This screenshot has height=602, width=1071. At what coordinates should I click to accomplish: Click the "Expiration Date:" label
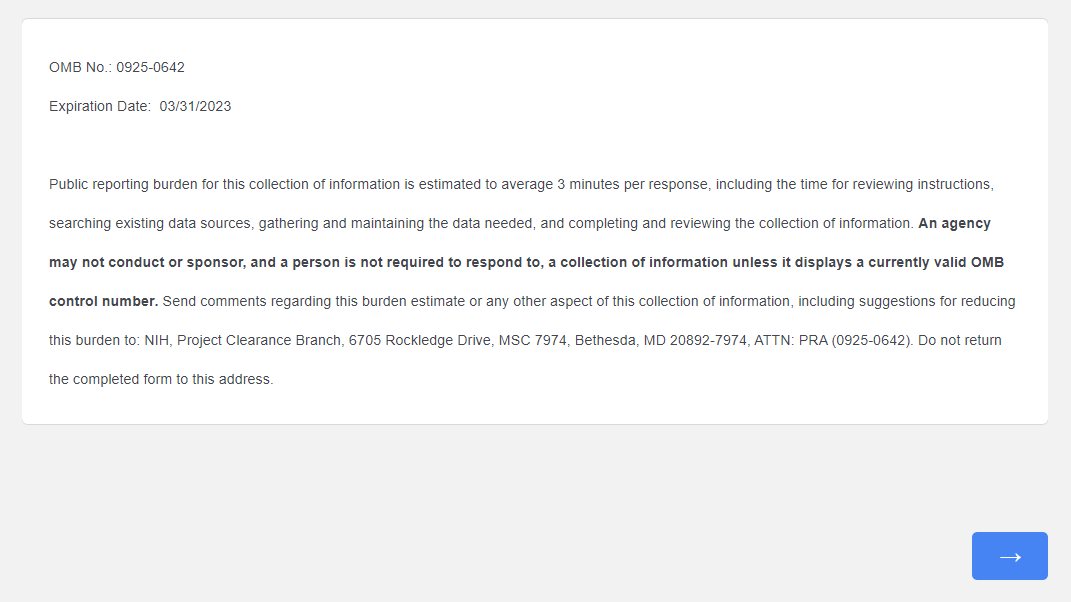click(100, 106)
